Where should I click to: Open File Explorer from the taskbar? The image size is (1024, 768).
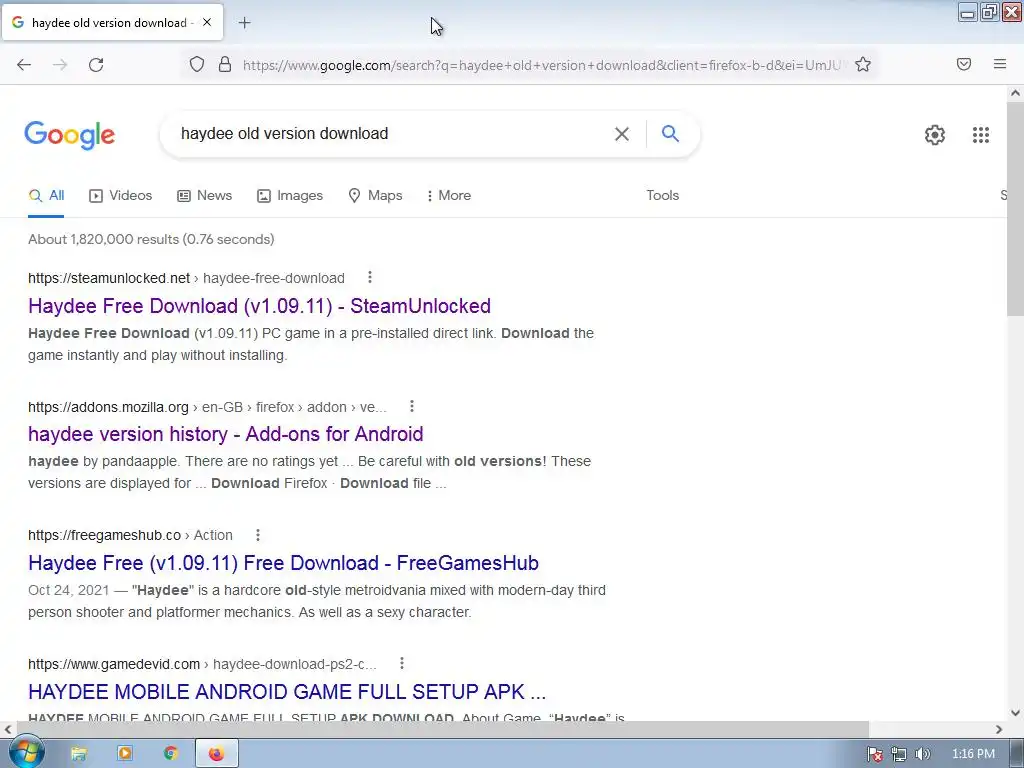tap(78, 754)
